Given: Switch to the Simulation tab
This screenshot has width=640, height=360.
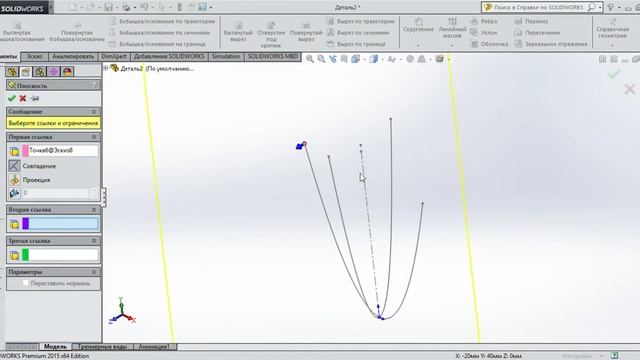Looking at the screenshot, I should pyautogui.click(x=226, y=57).
